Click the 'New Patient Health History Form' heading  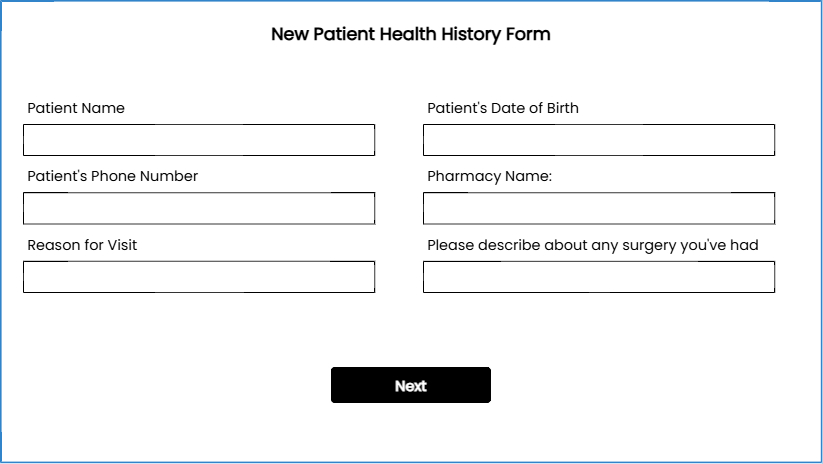click(x=411, y=34)
